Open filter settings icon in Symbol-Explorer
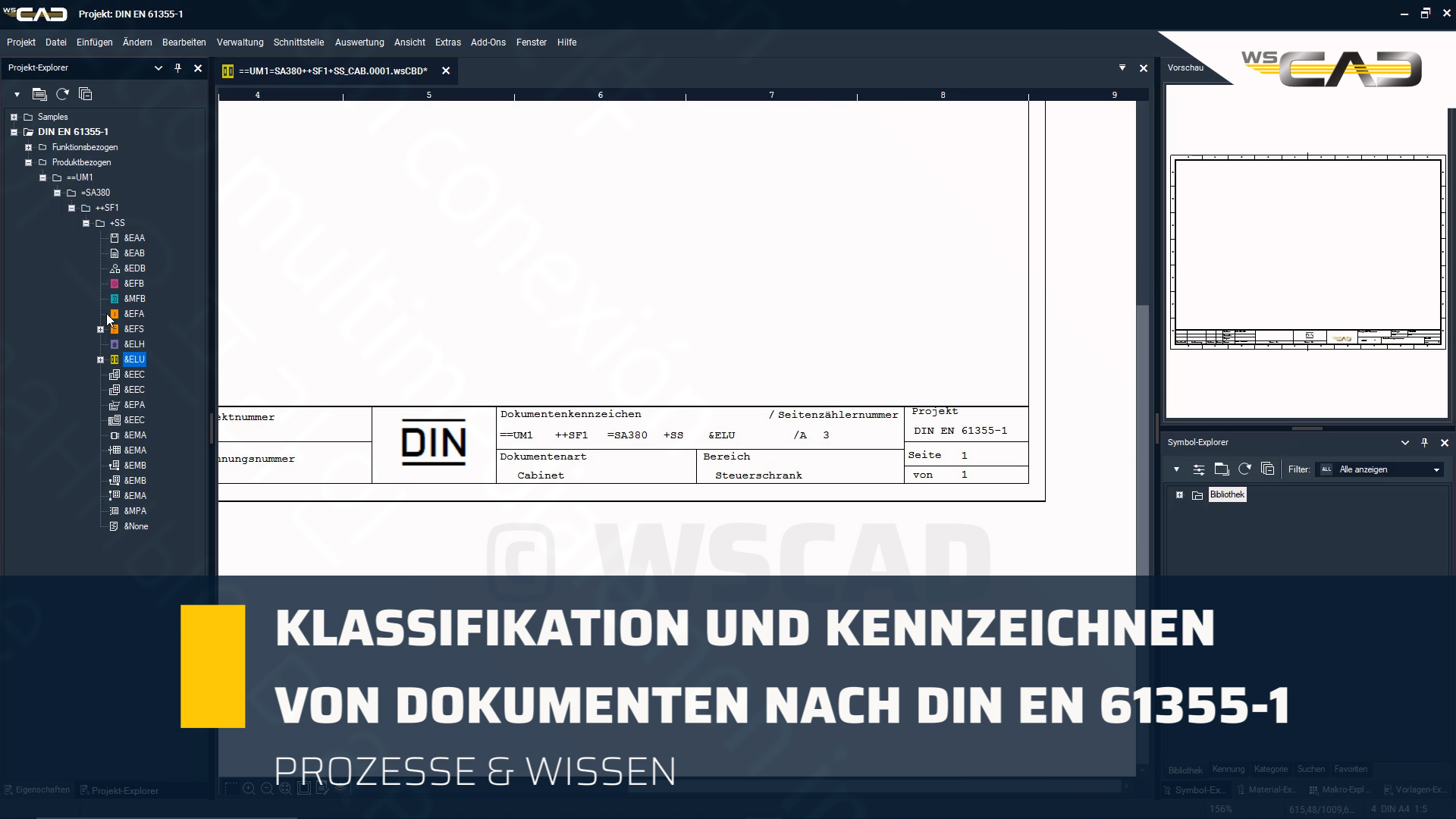 pyautogui.click(x=1200, y=469)
